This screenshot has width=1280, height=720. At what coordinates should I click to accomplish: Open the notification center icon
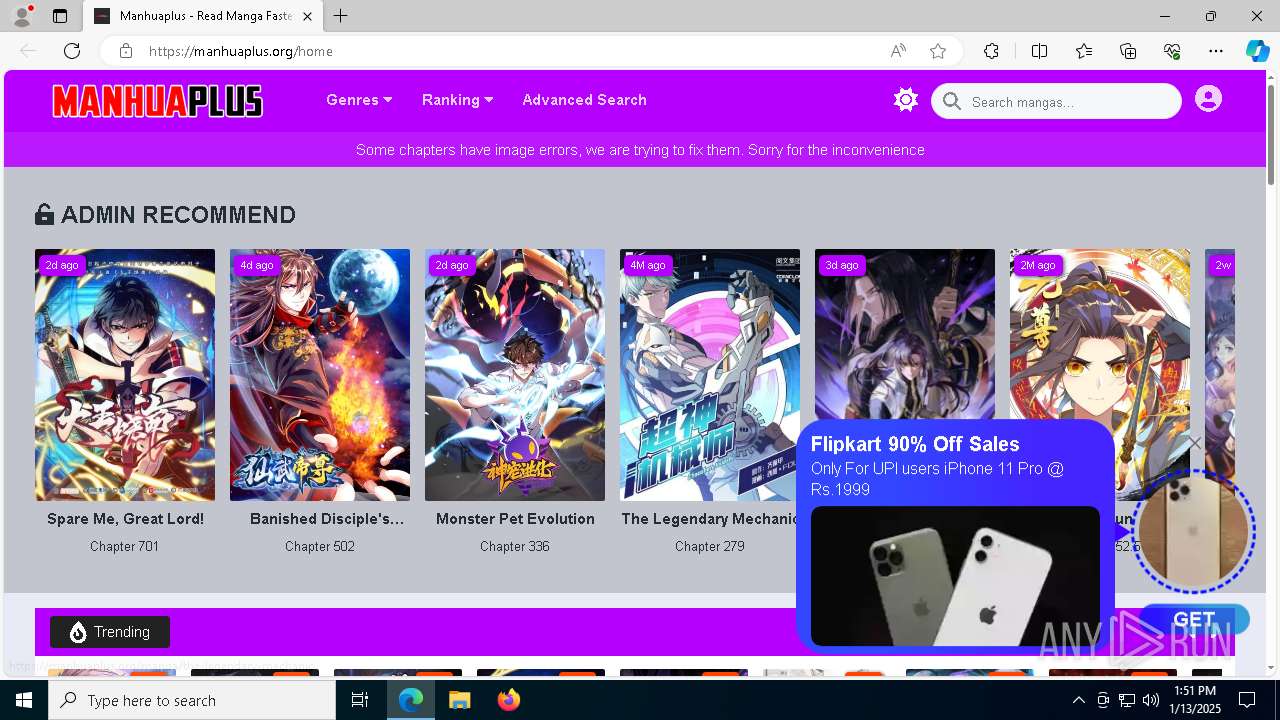[x=1247, y=700]
